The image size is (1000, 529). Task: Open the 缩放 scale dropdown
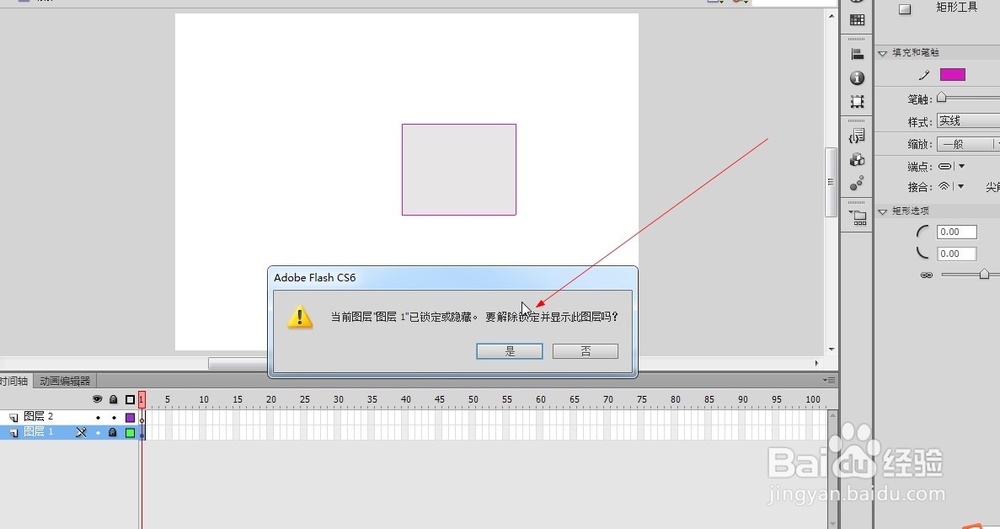968,144
